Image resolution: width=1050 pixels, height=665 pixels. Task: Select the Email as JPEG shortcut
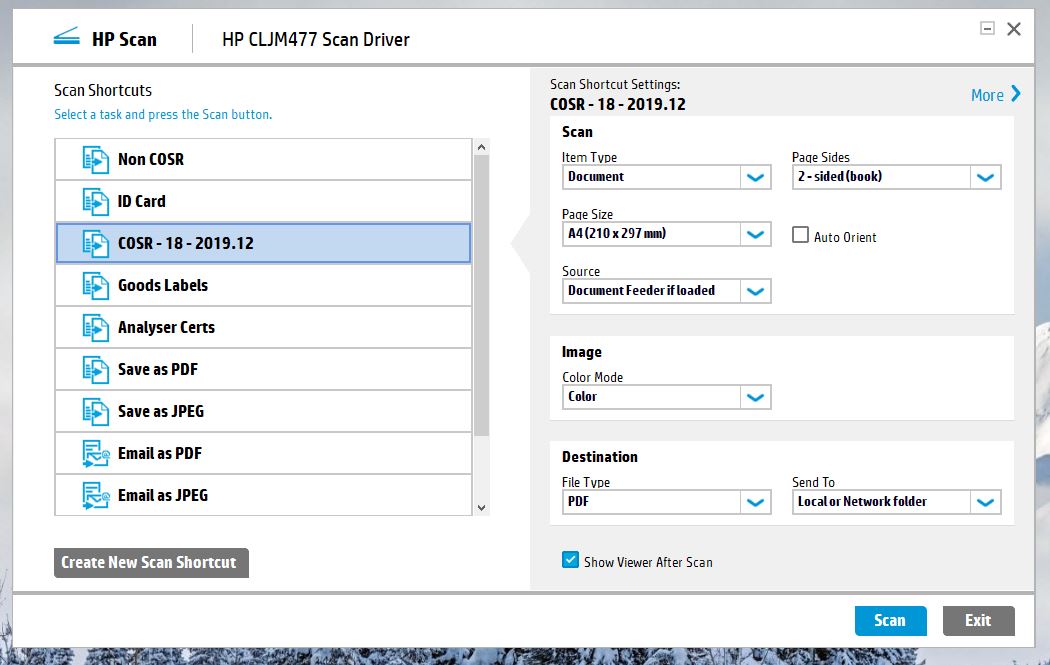pyautogui.click(x=263, y=496)
